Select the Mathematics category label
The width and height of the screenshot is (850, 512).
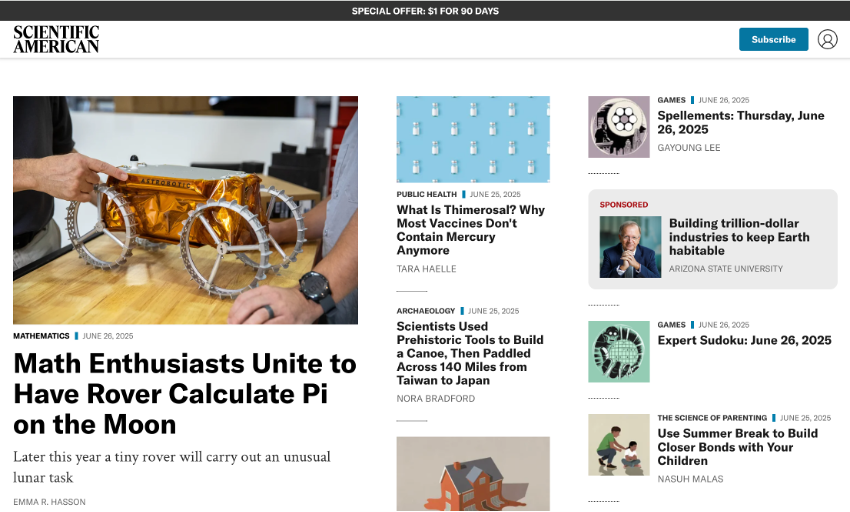click(x=41, y=336)
